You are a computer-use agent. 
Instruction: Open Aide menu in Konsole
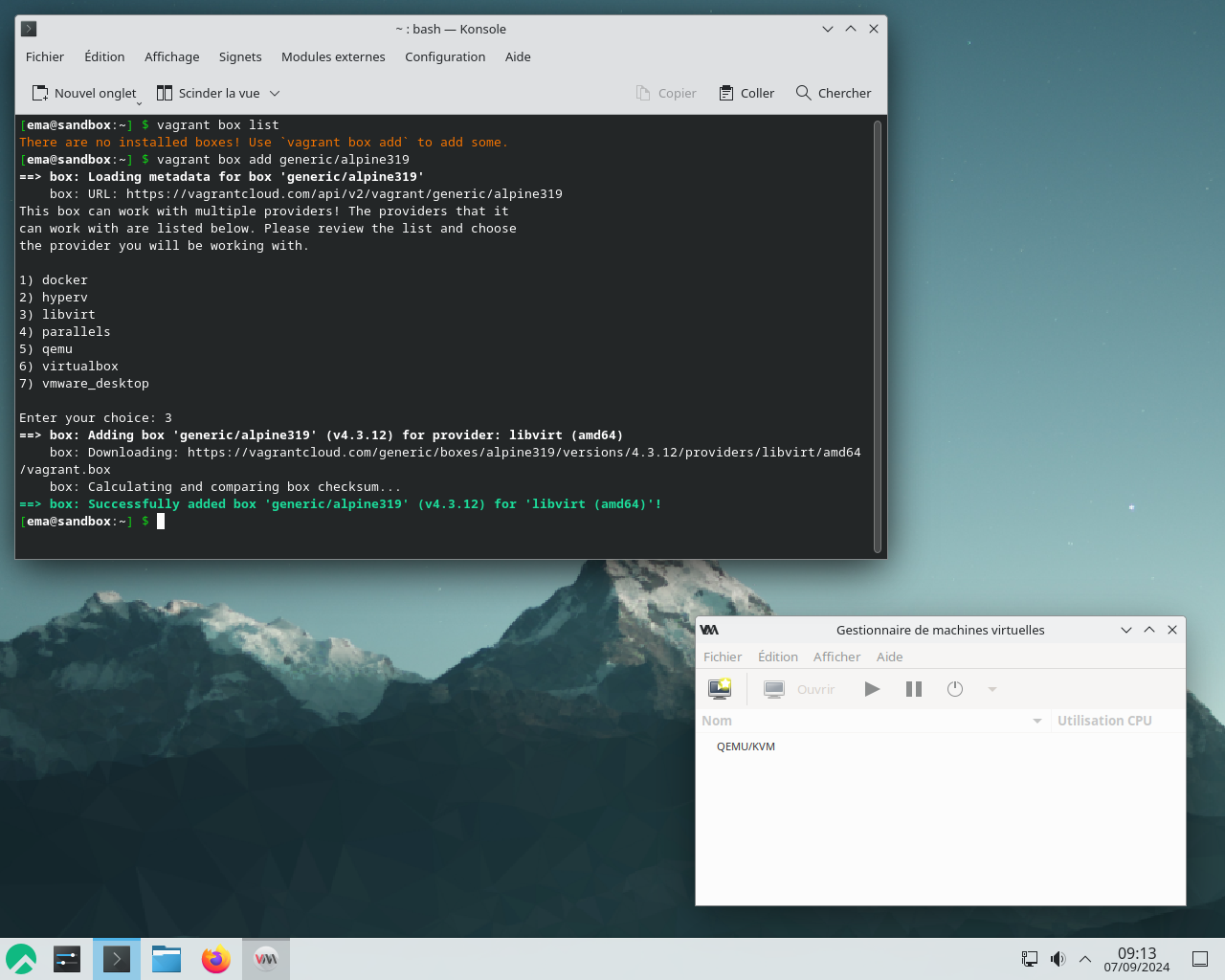click(518, 56)
